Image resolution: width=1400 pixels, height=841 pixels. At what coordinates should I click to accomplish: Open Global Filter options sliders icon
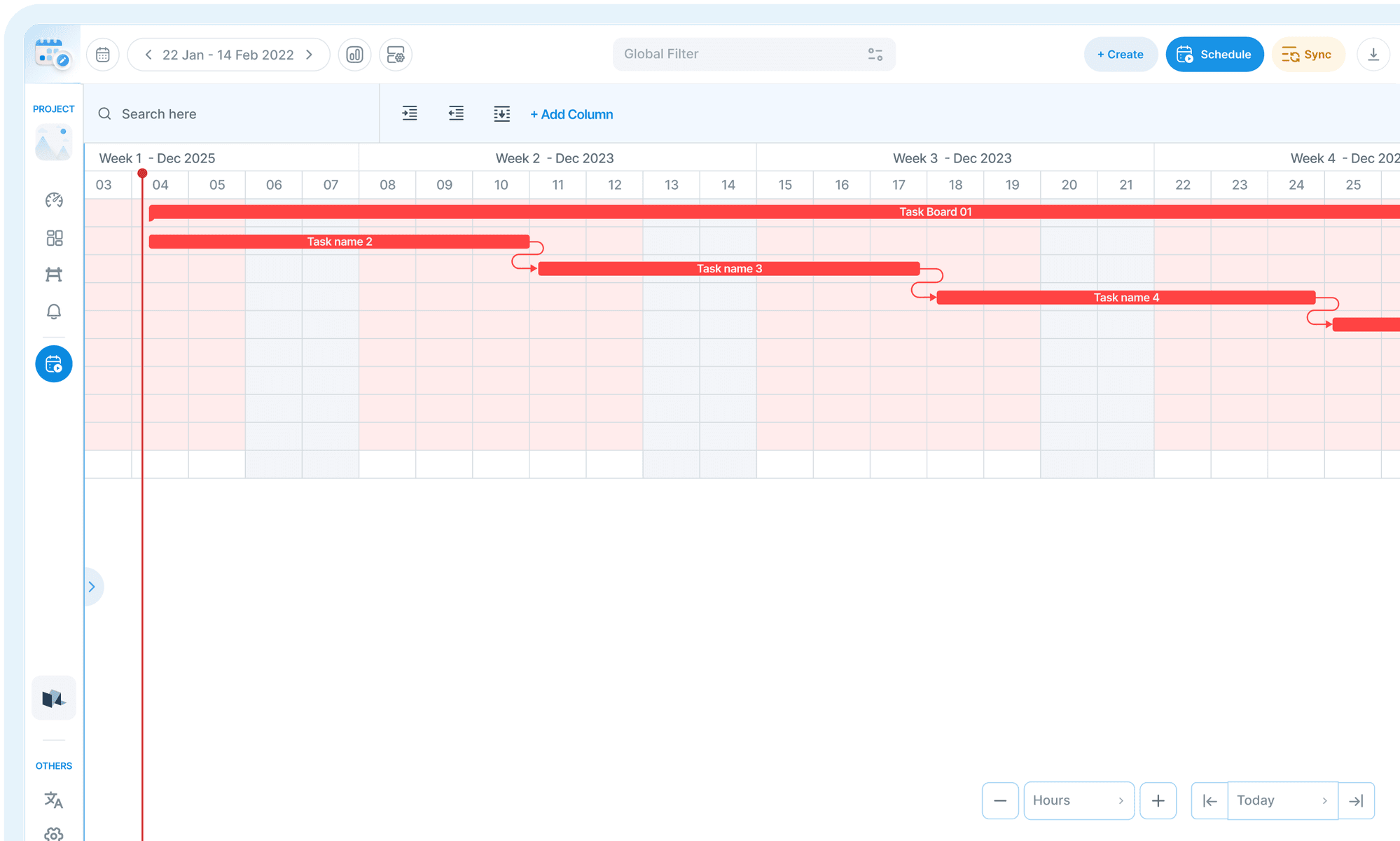[875, 54]
